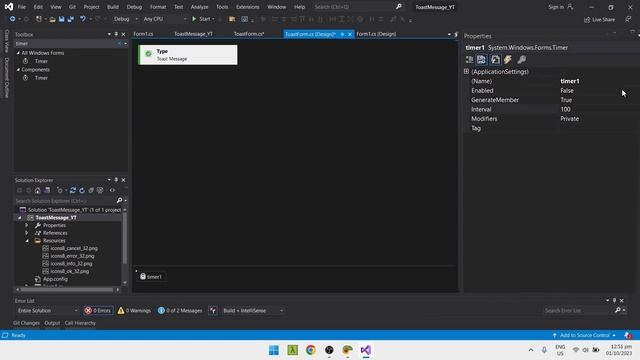
Task: Open Property Pages wrench icon
Action: (x=521, y=60)
